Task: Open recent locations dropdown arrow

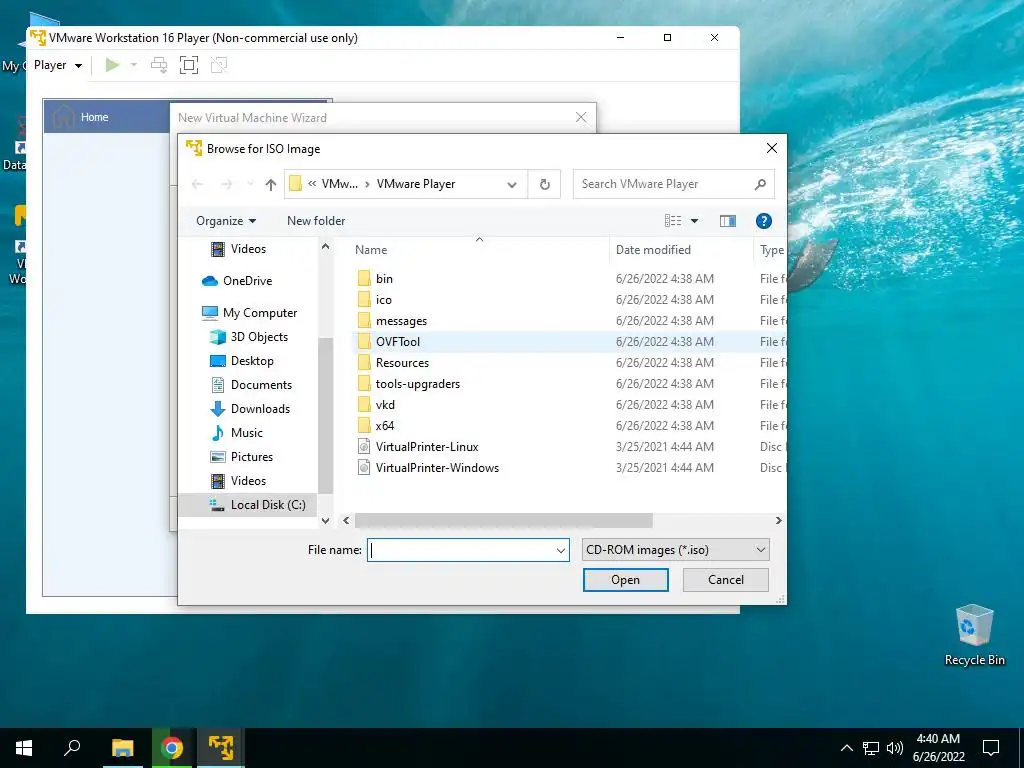Action: [250, 185]
